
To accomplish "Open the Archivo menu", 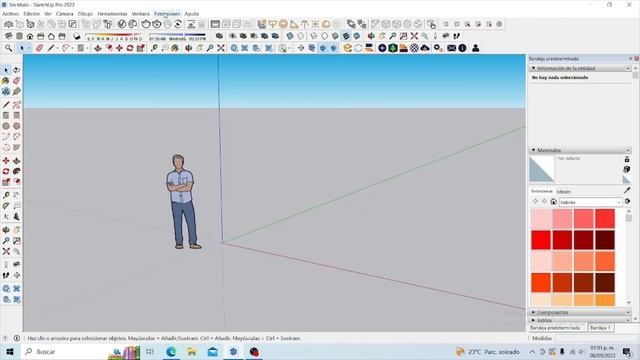I will pyautogui.click(x=11, y=14).
